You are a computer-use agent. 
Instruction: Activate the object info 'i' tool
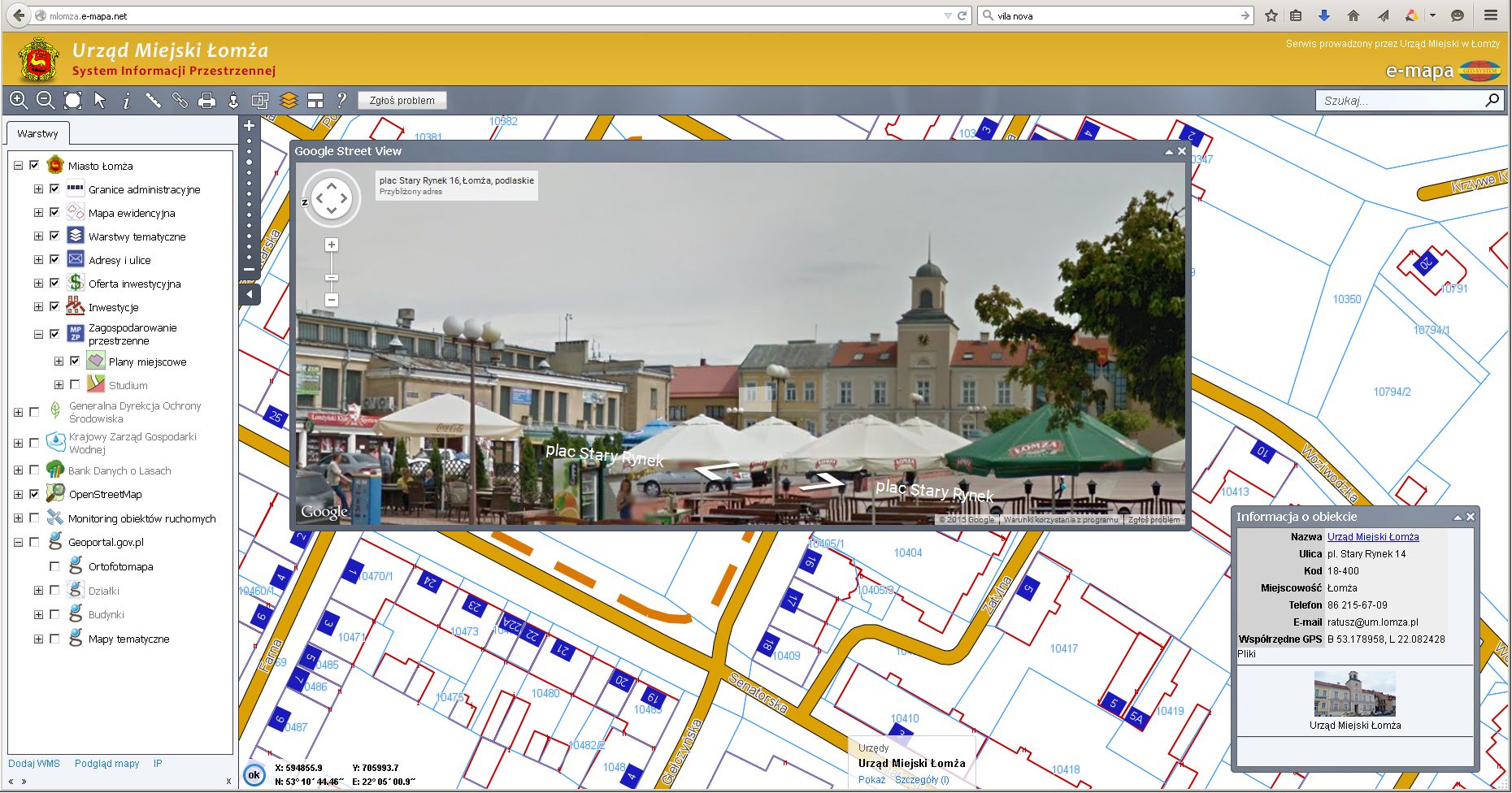pyautogui.click(x=126, y=100)
